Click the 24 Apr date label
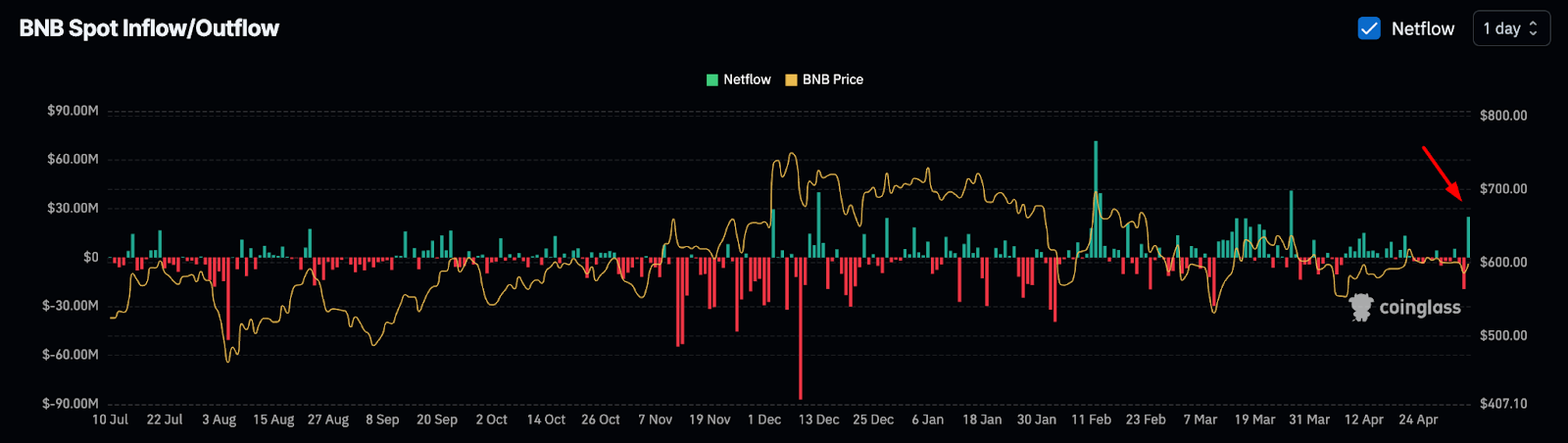 pyautogui.click(x=1418, y=419)
